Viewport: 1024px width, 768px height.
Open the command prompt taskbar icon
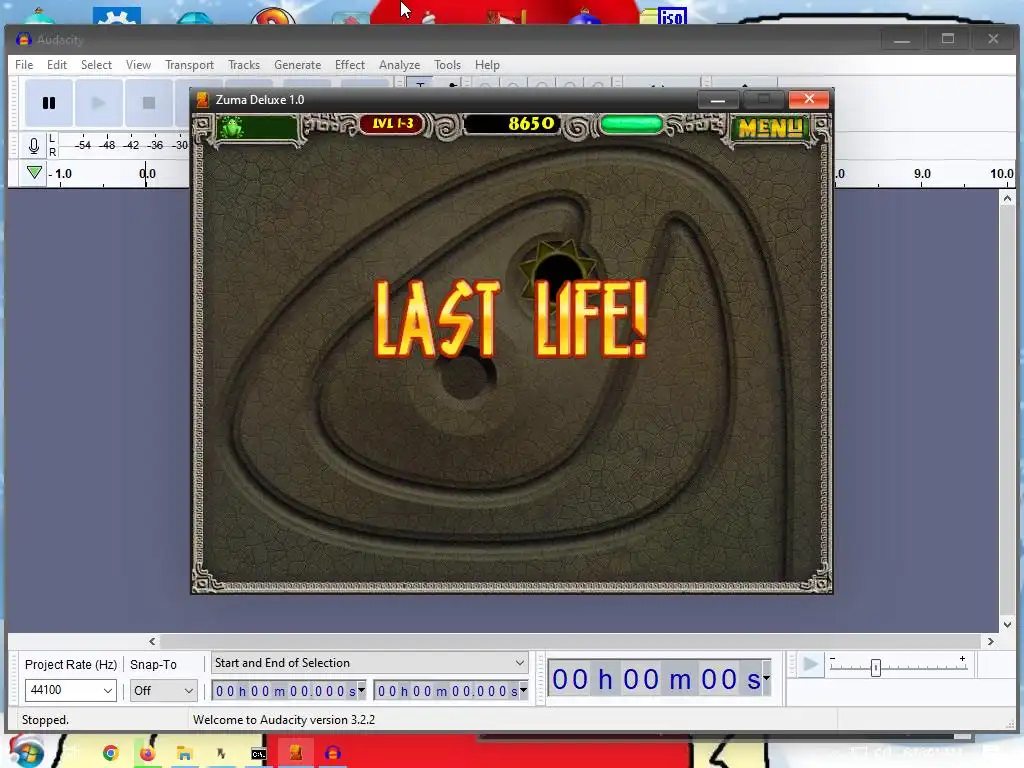pyautogui.click(x=259, y=754)
